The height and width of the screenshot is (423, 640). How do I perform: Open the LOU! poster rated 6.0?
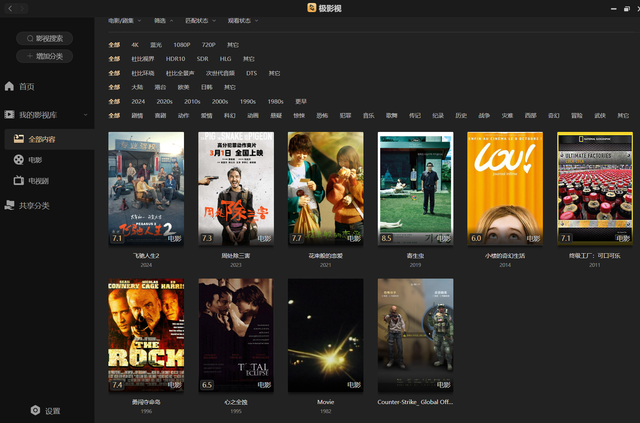(x=505, y=188)
